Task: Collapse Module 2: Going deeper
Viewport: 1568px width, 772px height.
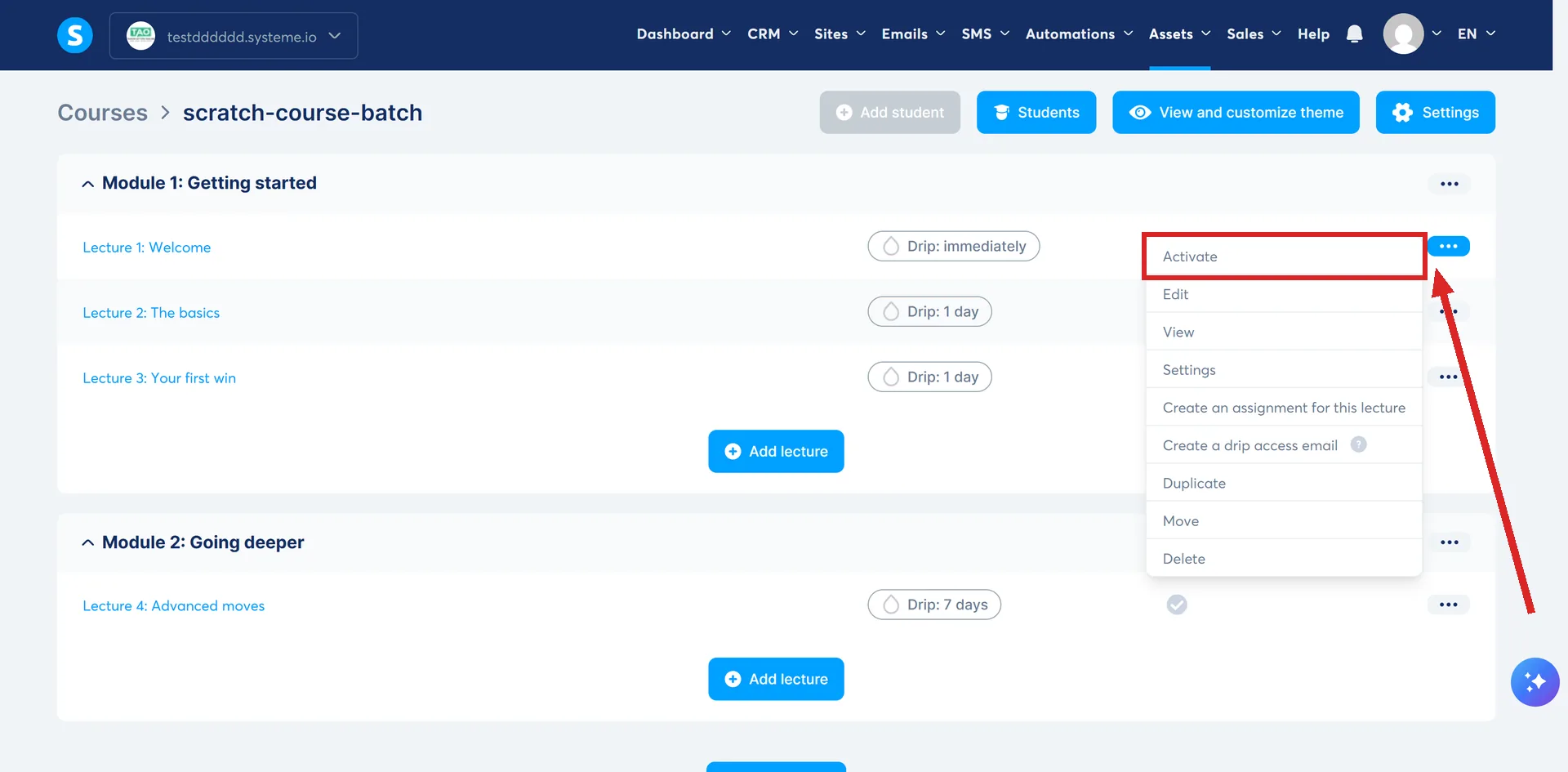Action: 87,543
